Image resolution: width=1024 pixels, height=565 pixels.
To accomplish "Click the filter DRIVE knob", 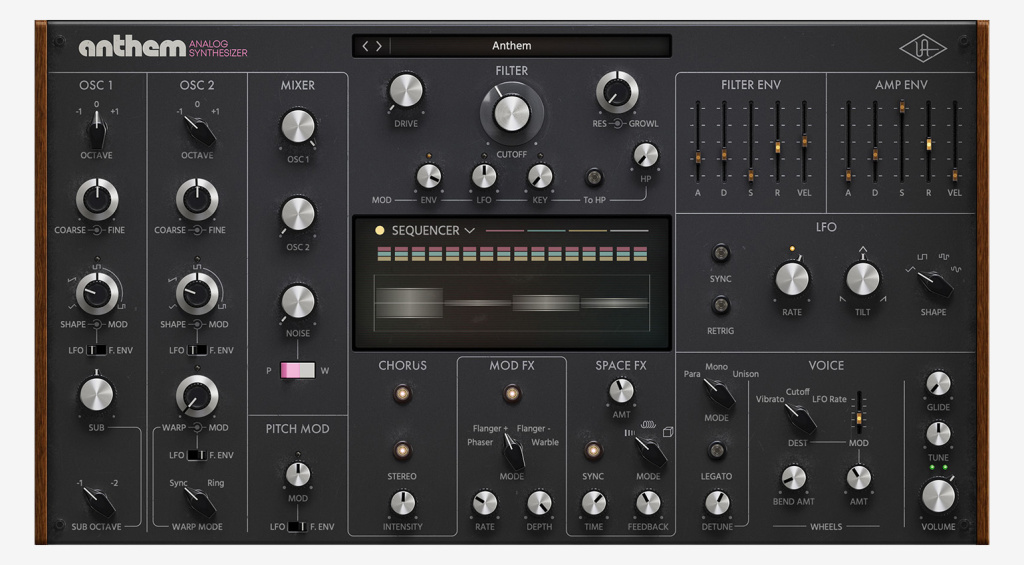I will tap(406, 91).
